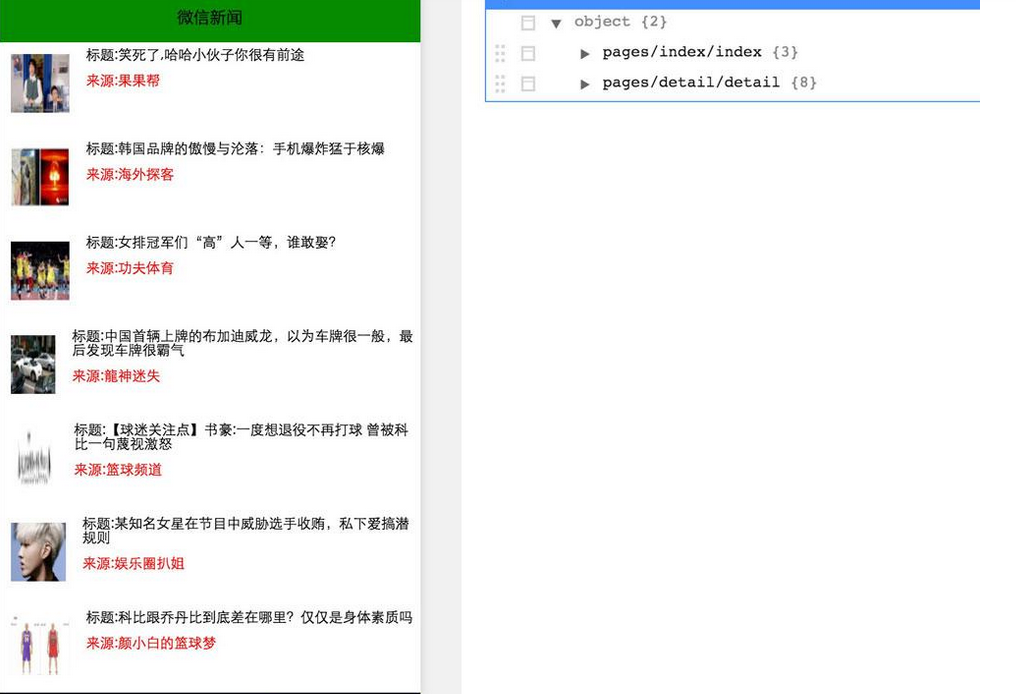
Task: Select the pages/index/index tree label
Action: (x=682, y=52)
